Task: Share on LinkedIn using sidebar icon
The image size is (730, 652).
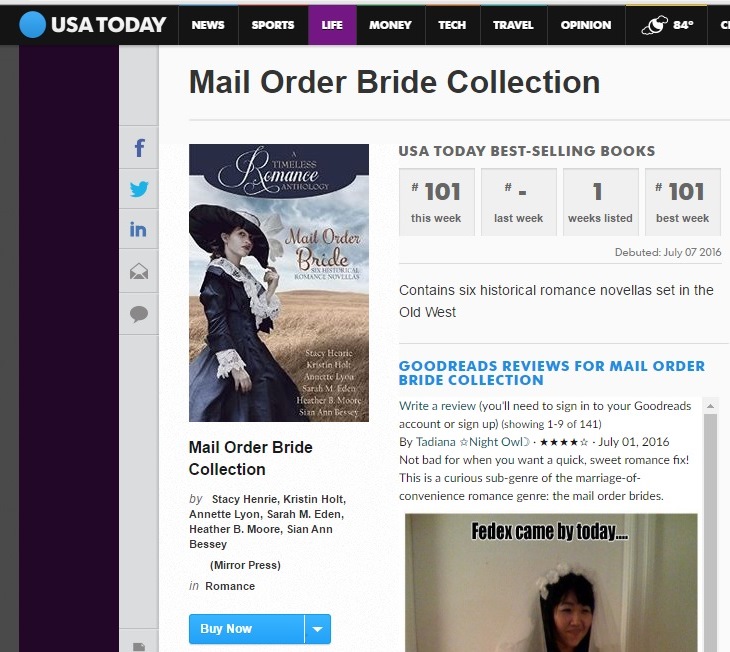Action: 138,229
